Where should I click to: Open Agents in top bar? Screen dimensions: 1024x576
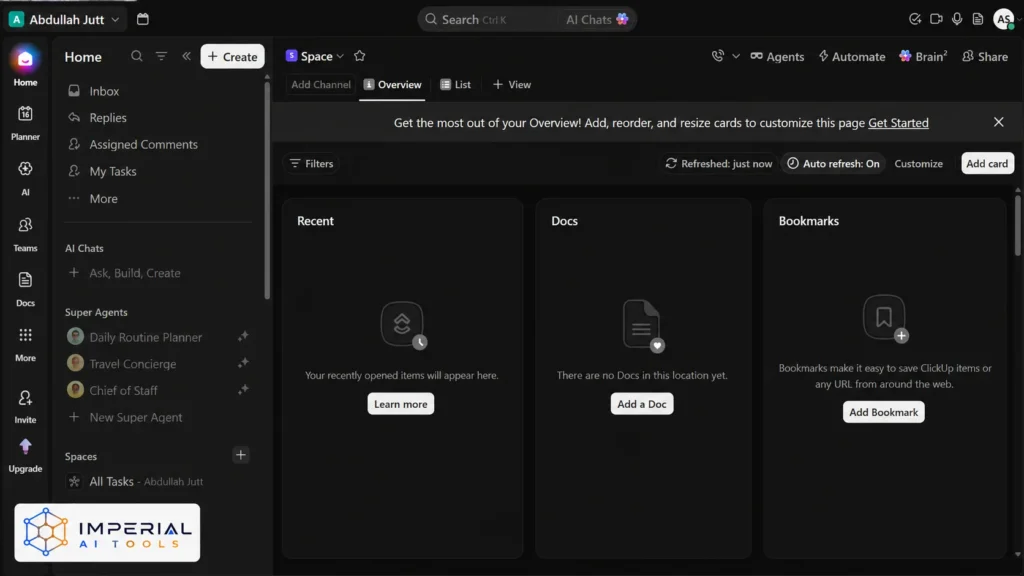coord(777,56)
